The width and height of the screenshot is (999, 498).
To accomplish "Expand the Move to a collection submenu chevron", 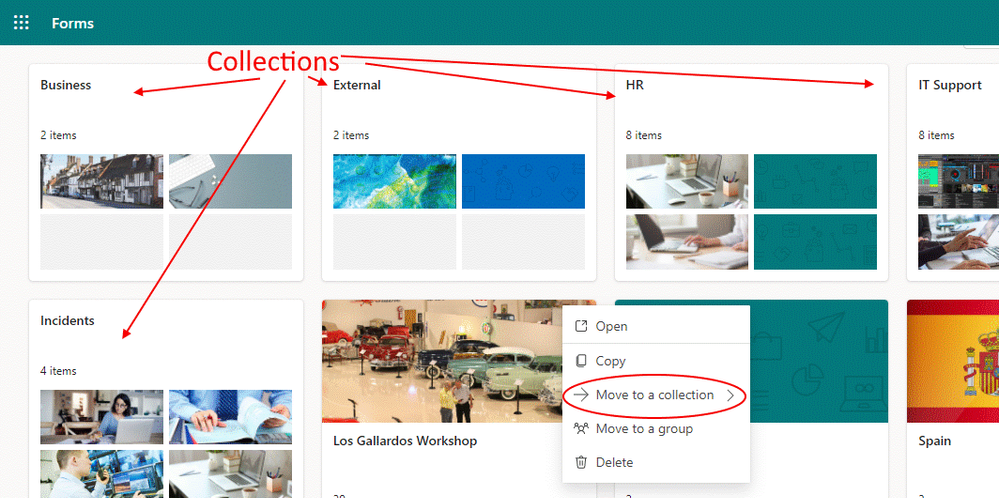I will (731, 395).
